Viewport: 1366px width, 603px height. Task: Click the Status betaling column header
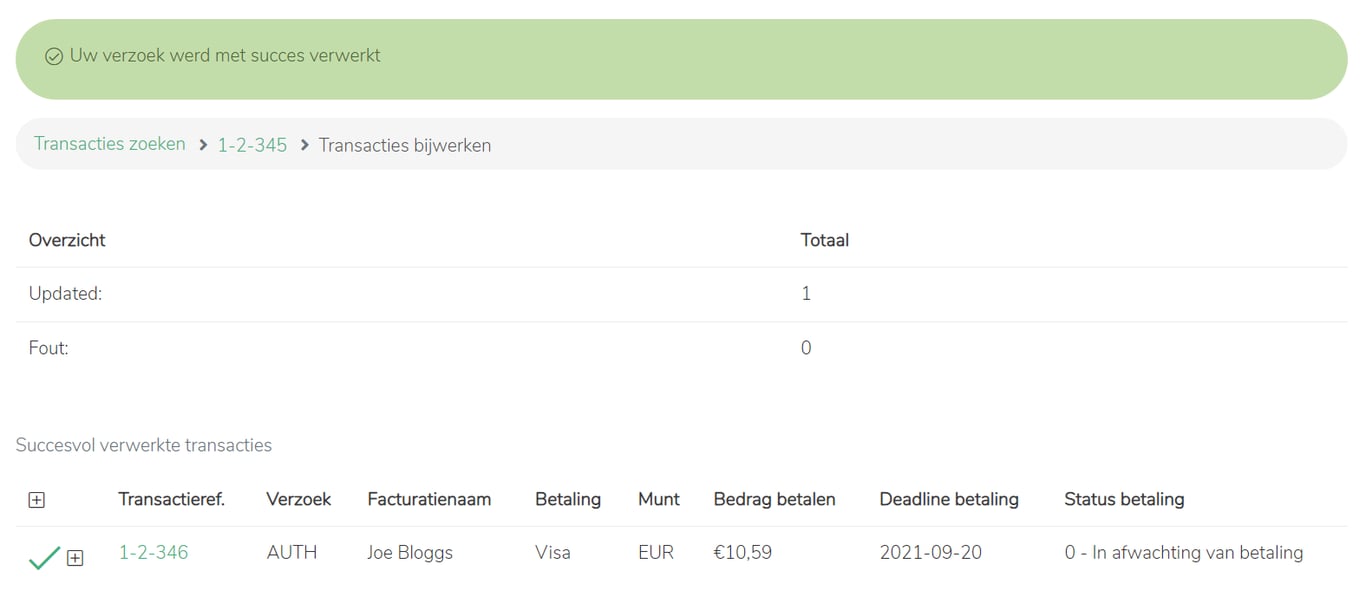click(1124, 499)
